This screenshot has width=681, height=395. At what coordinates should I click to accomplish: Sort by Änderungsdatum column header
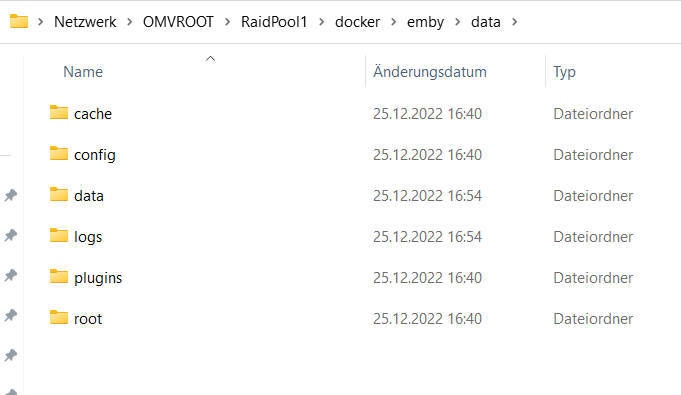tap(430, 72)
